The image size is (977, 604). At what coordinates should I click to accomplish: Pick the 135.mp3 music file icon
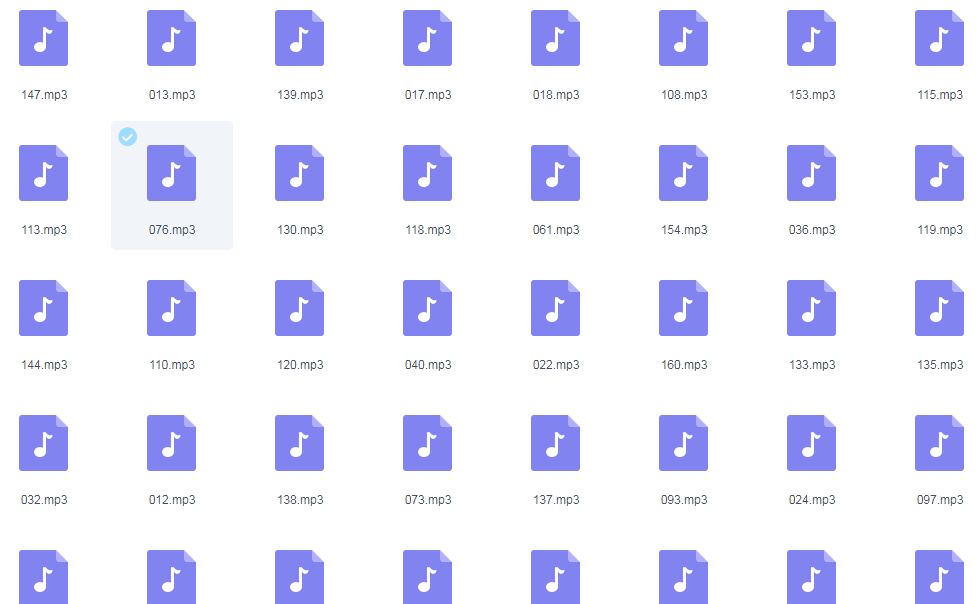click(x=940, y=308)
